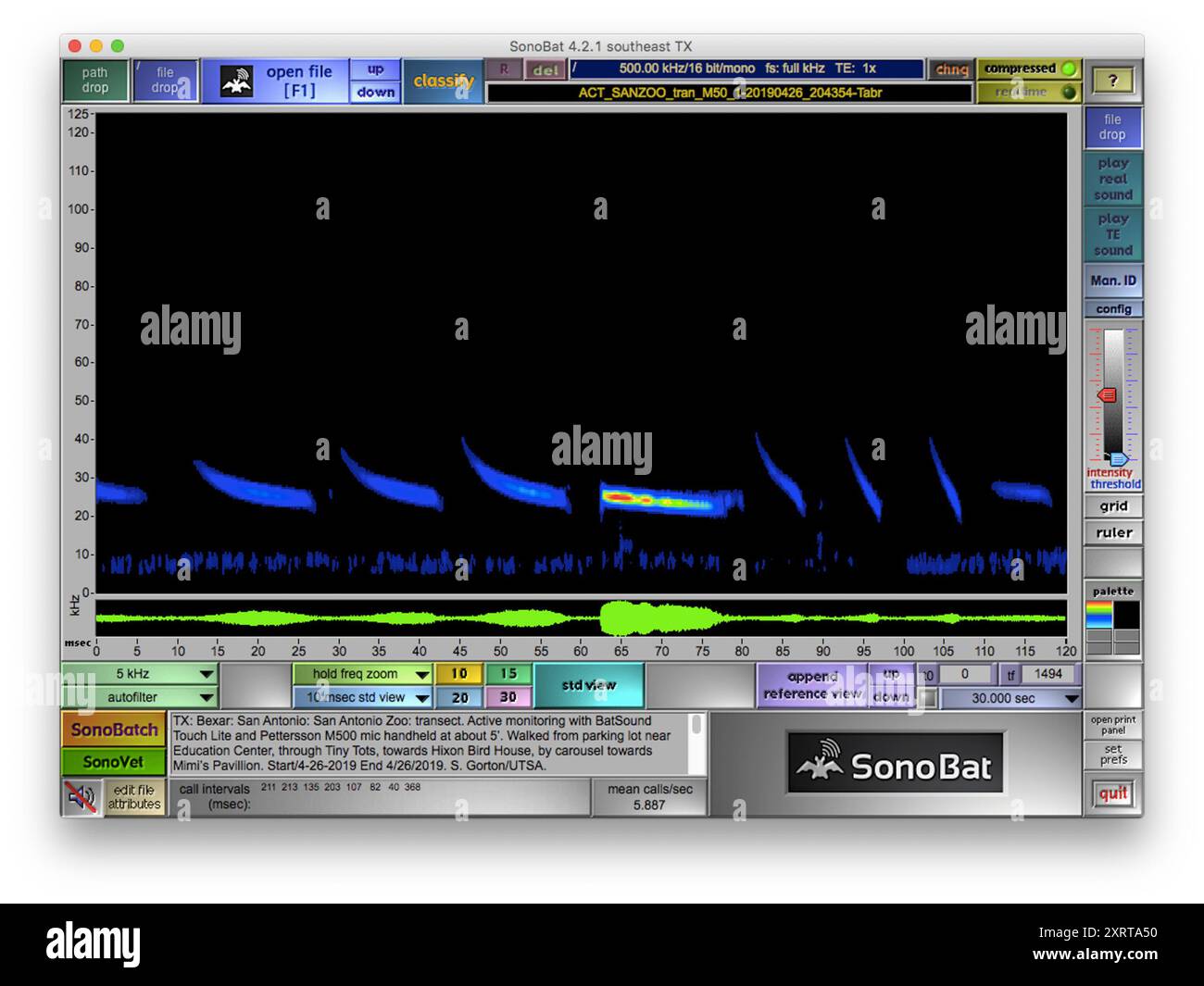Click the top file drop button
Viewport: 1204px width, 986px height.
(165, 81)
